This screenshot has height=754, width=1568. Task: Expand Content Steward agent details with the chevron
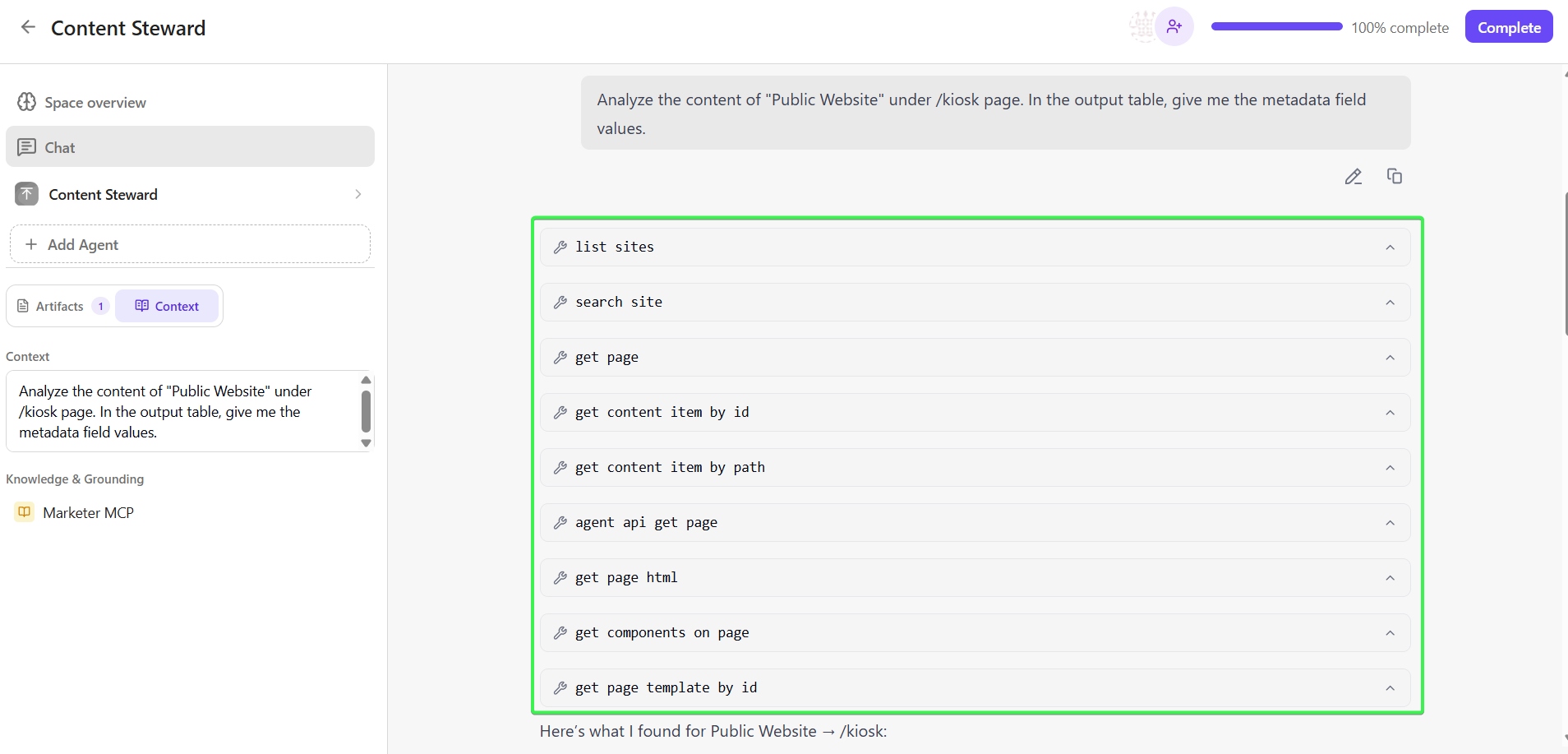tap(357, 194)
